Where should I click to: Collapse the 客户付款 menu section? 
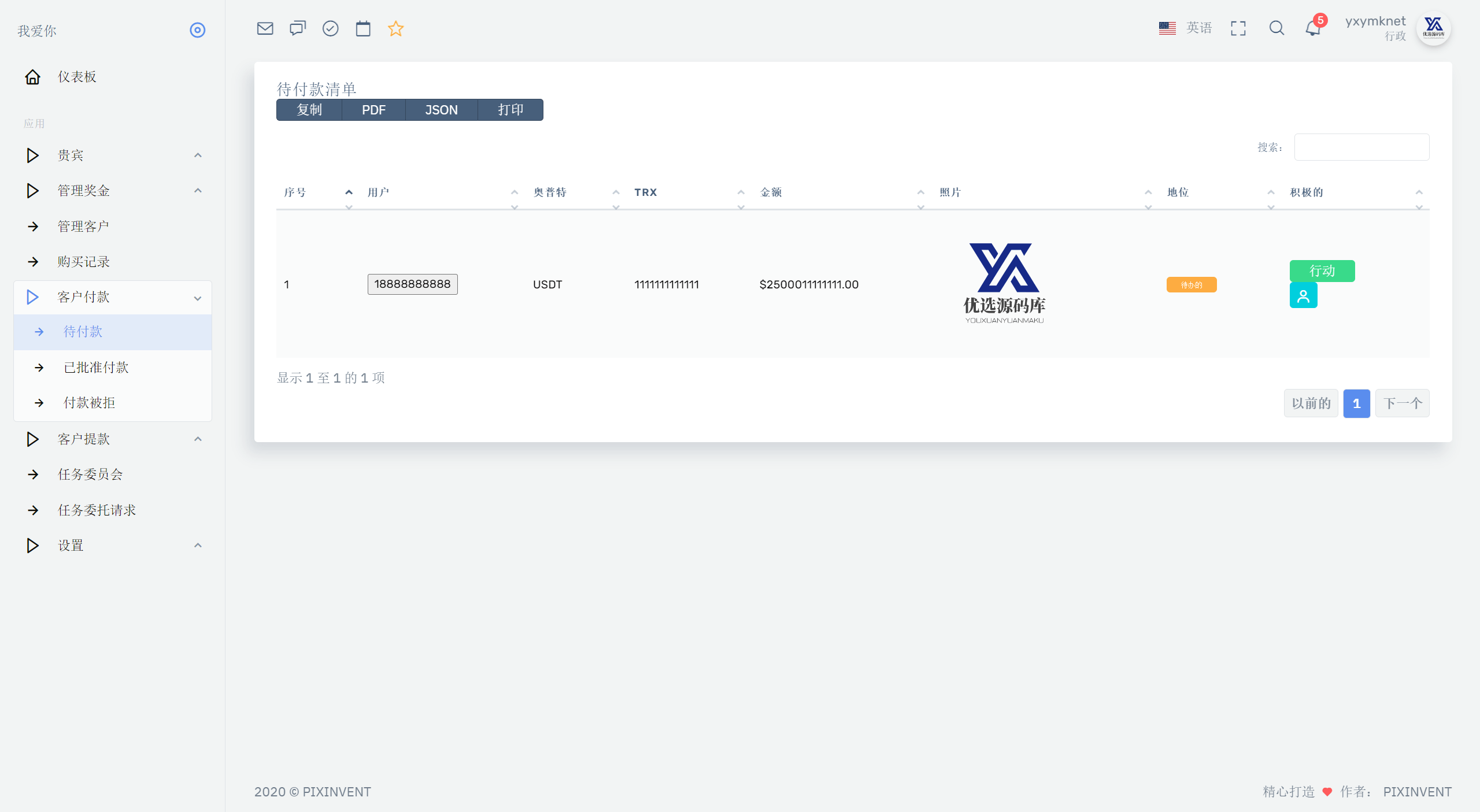coord(113,297)
